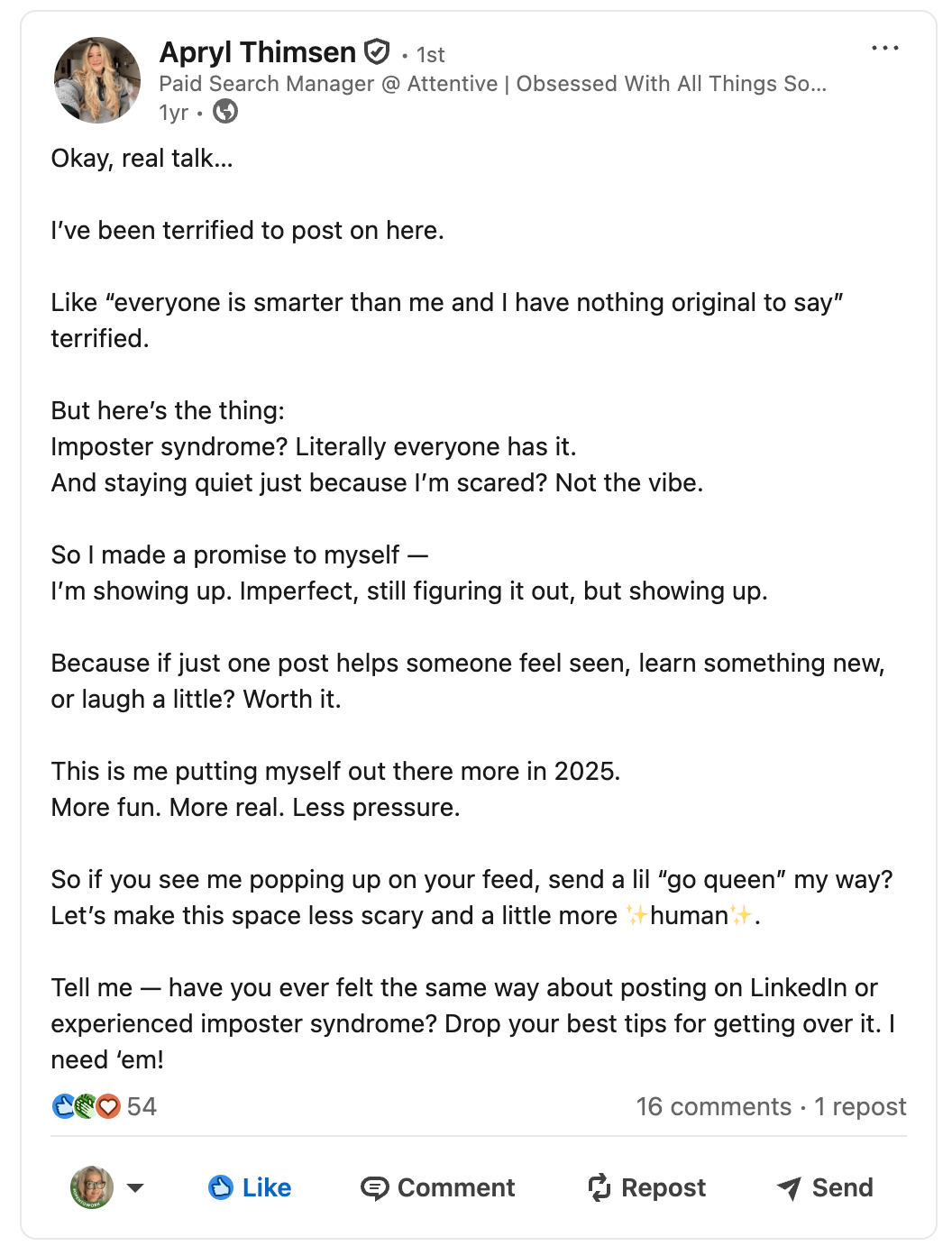Click Apryl Thimsen's profile photo
The height and width of the screenshot is (1255, 952).
(97, 80)
